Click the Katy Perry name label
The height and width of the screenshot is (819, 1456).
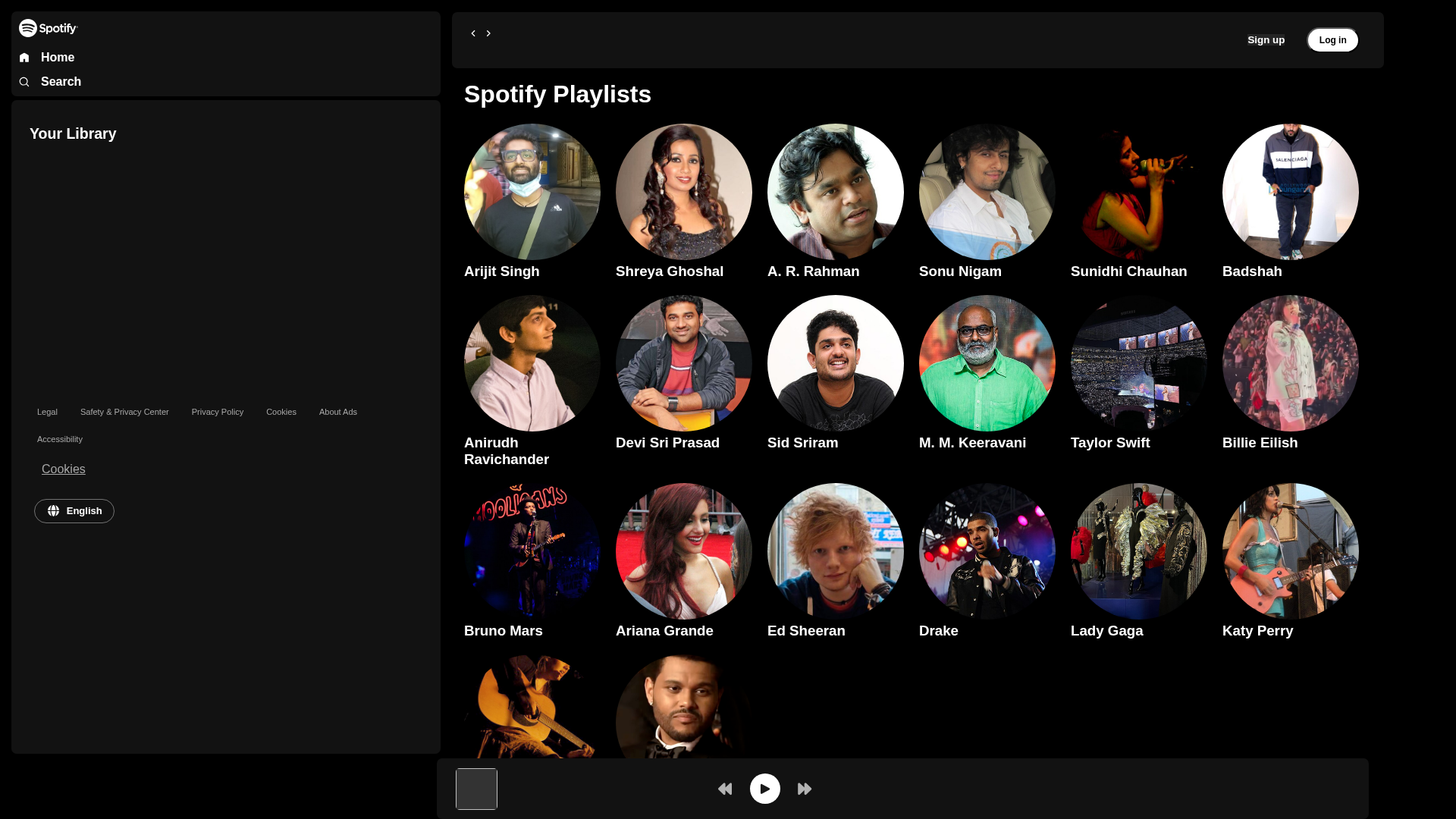[1258, 631]
